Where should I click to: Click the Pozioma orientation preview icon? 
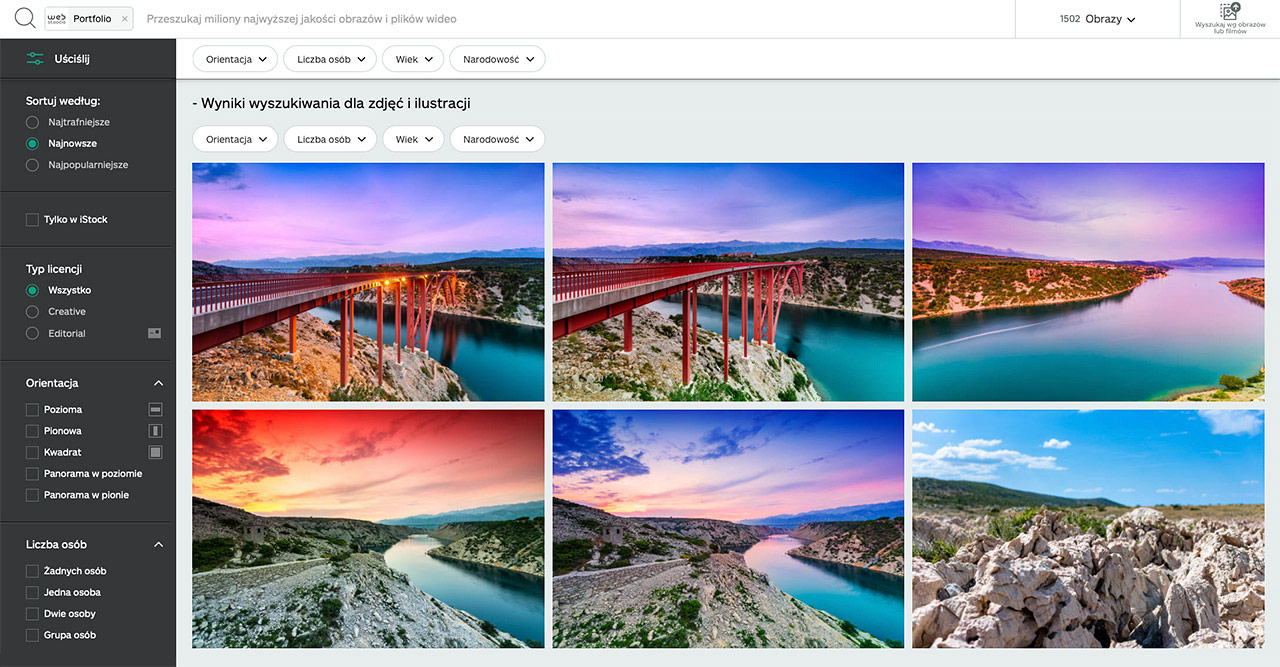coord(155,409)
